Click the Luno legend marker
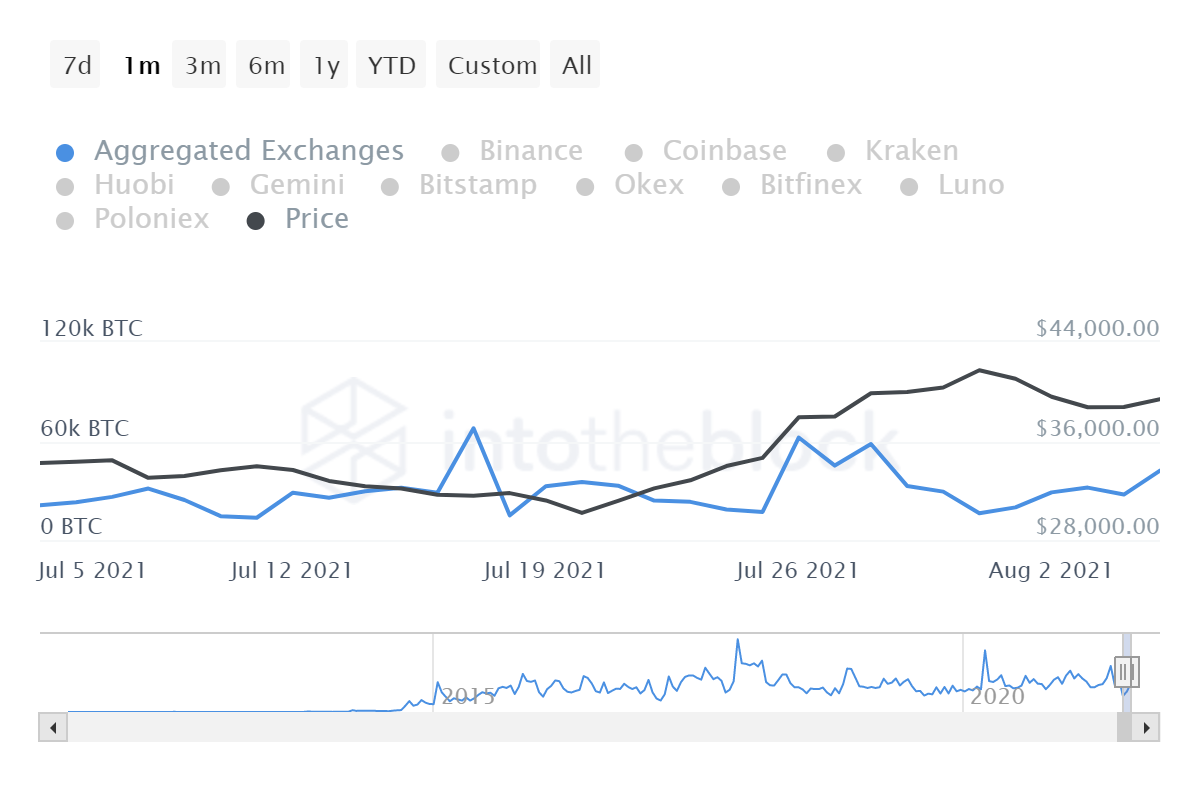The height and width of the screenshot is (800, 1200). 909,187
